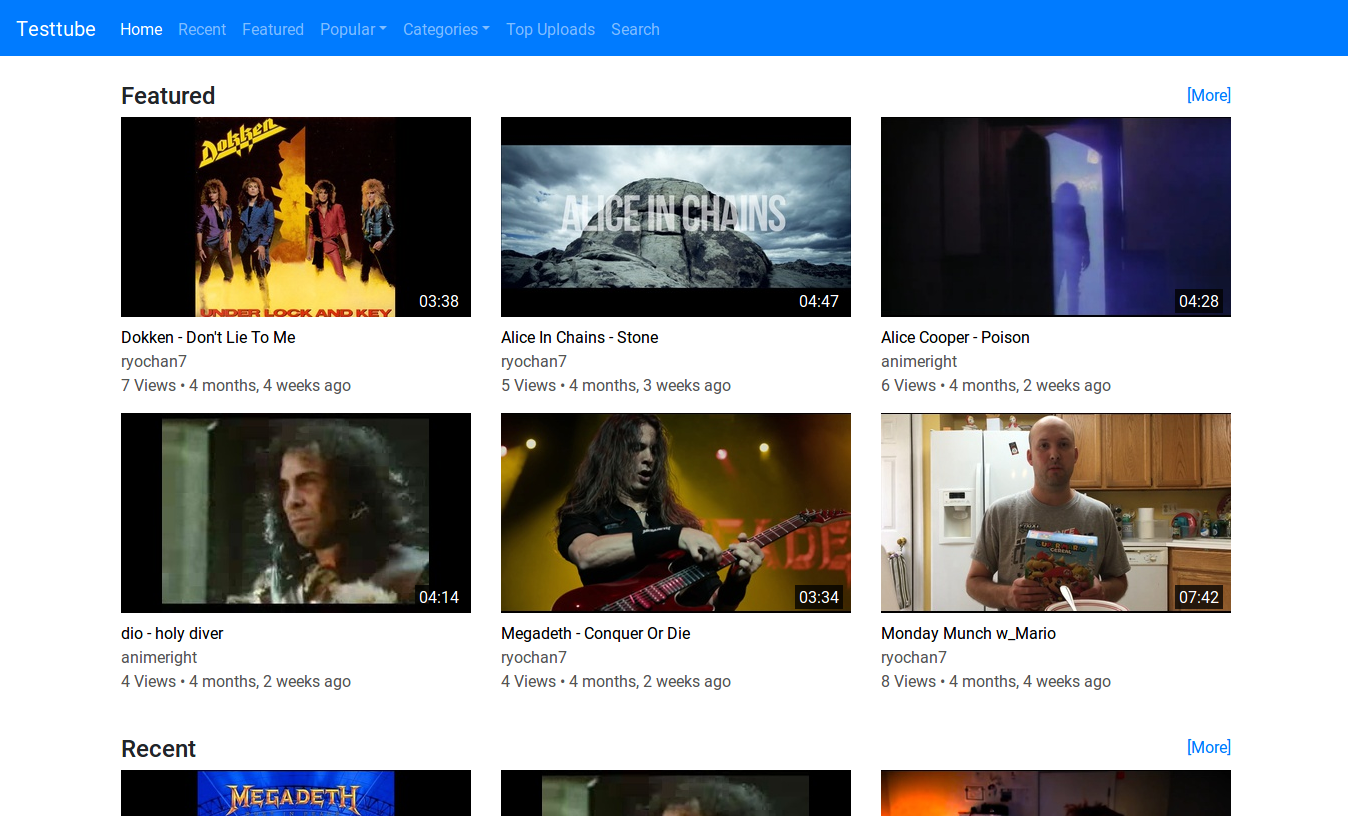
Task: Open the Alice In Chains rock thumbnail
Action: 676,217
